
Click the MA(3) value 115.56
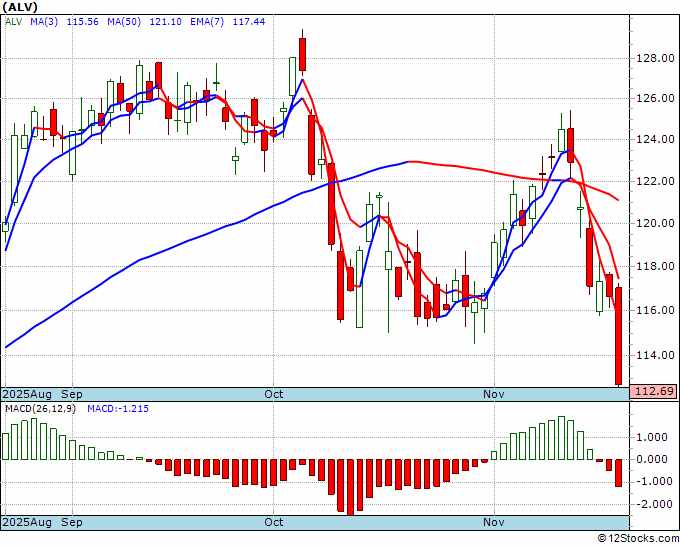click(82, 21)
